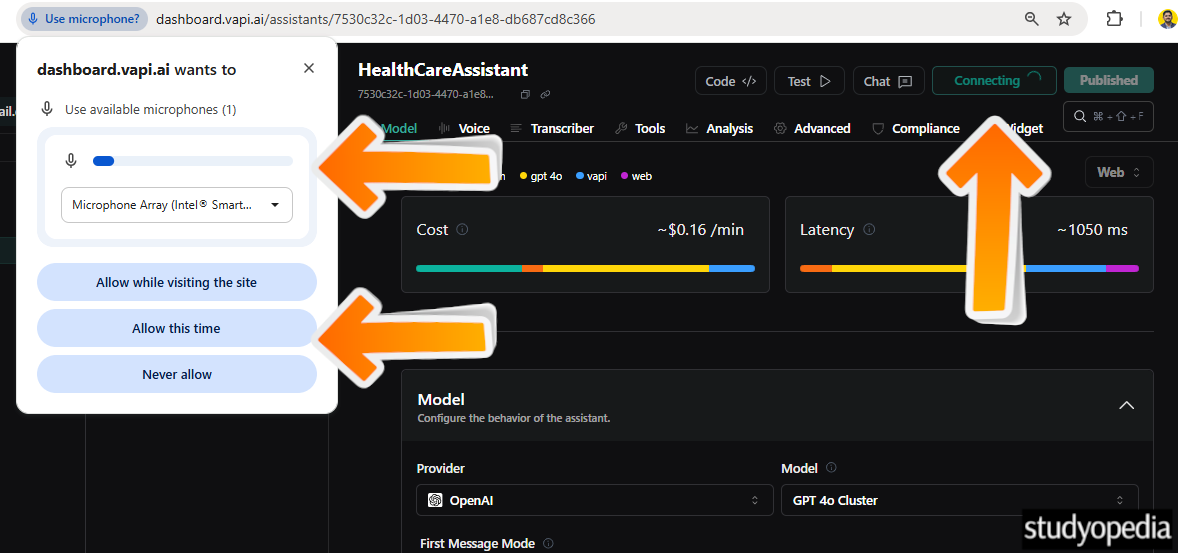Open the Provider OpenAI dropdown
1178x553 pixels.
pos(594,500)
